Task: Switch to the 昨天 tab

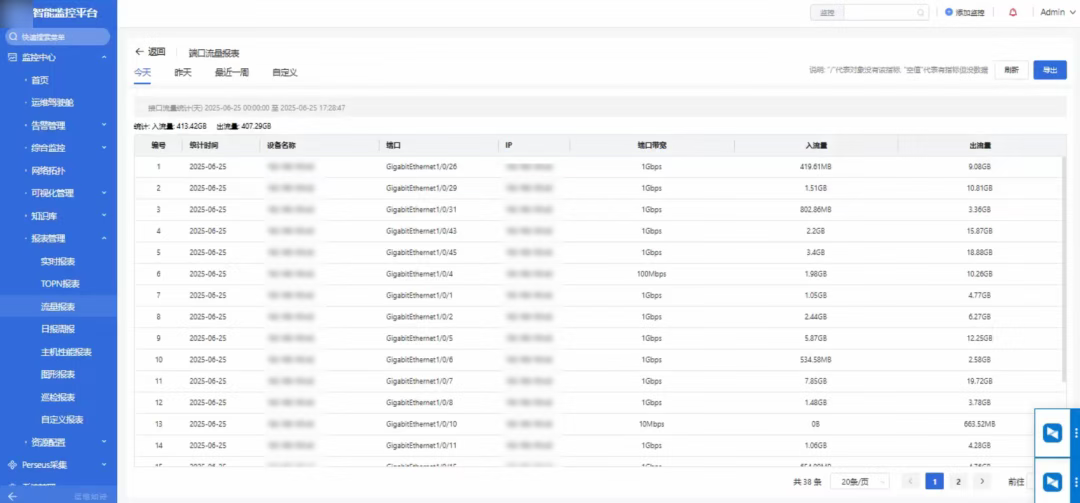Action: click(183, 73)
